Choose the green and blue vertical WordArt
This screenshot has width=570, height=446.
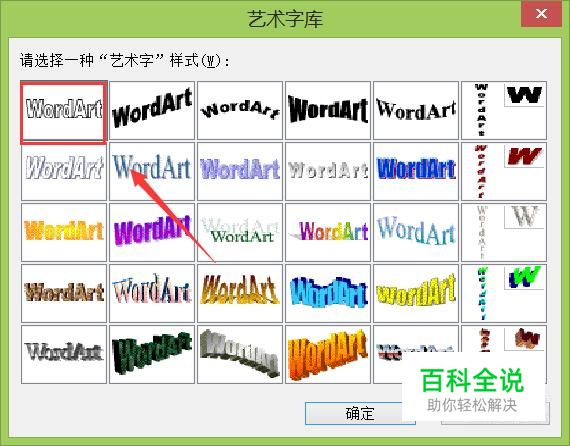point(504,294)
